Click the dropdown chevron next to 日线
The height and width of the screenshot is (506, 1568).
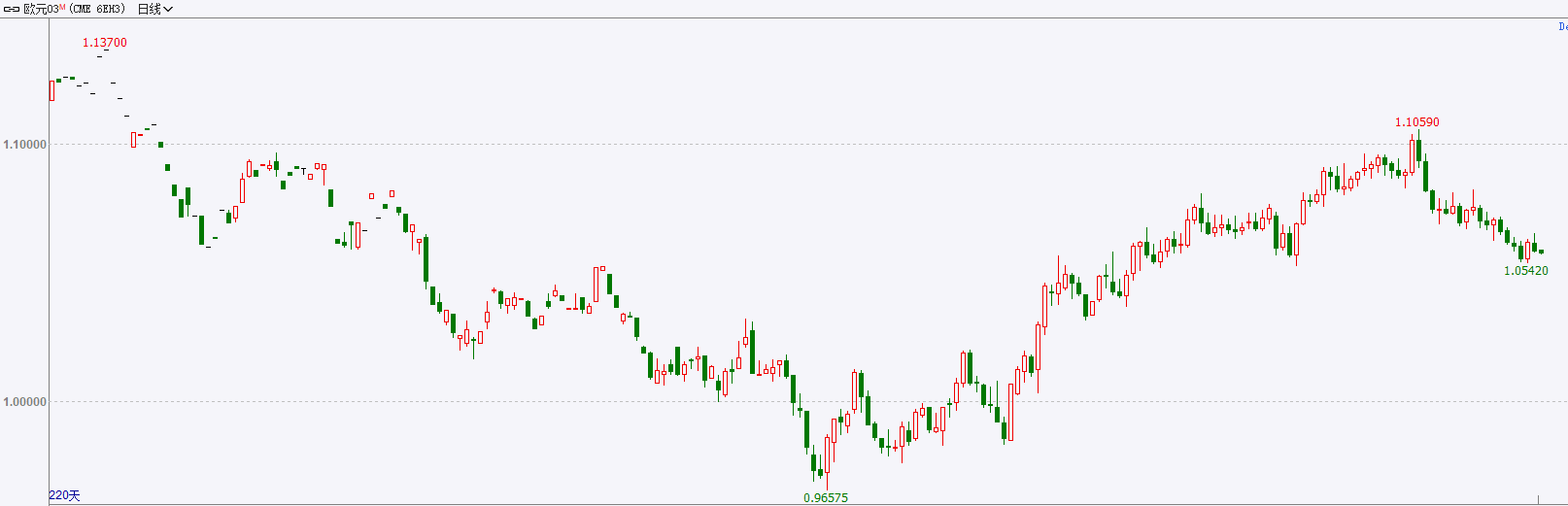tap(168, 10)
